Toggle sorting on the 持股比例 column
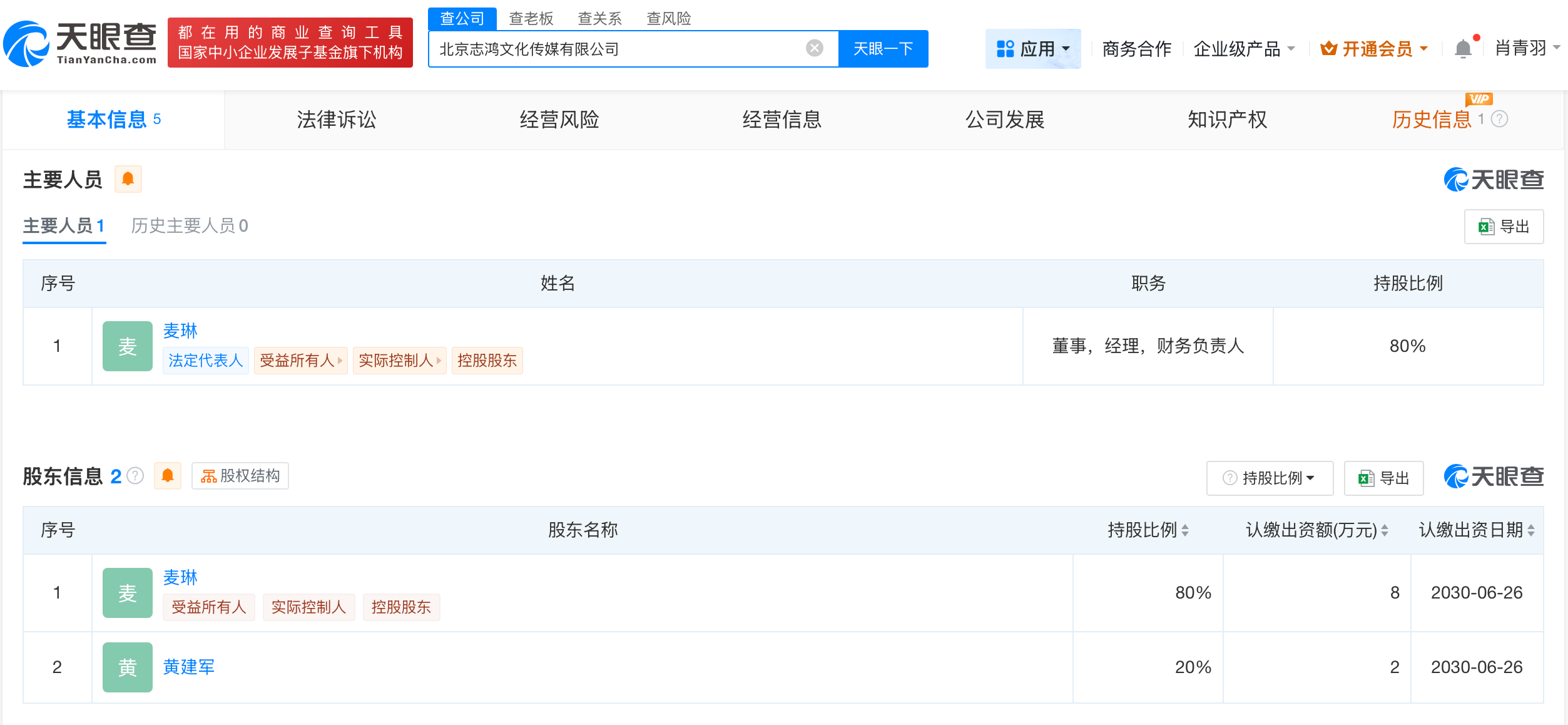 coord(1185,529)
